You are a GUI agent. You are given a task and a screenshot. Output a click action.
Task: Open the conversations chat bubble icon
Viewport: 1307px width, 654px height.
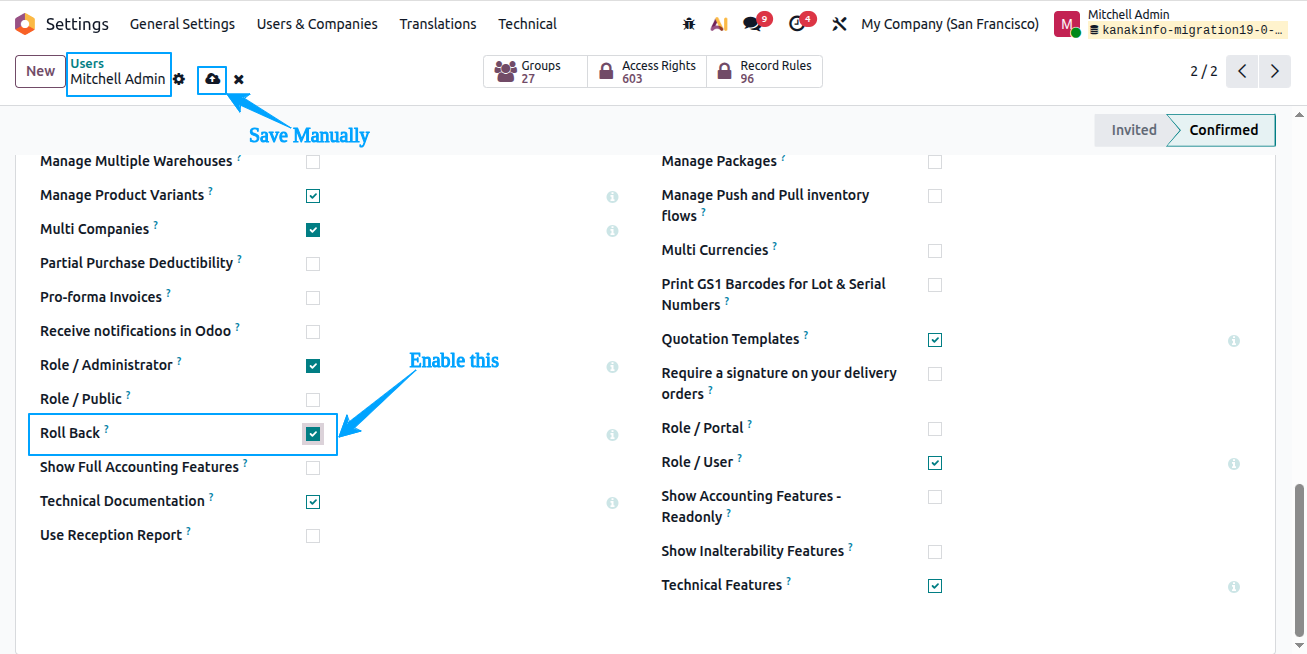pyautogui.click(x=753, y=24)
